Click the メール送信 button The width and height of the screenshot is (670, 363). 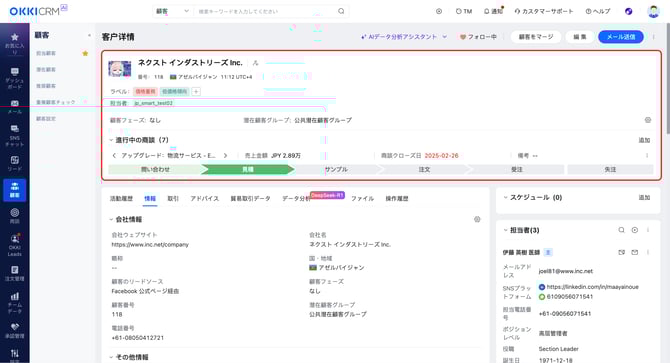[x=621, y=37]
